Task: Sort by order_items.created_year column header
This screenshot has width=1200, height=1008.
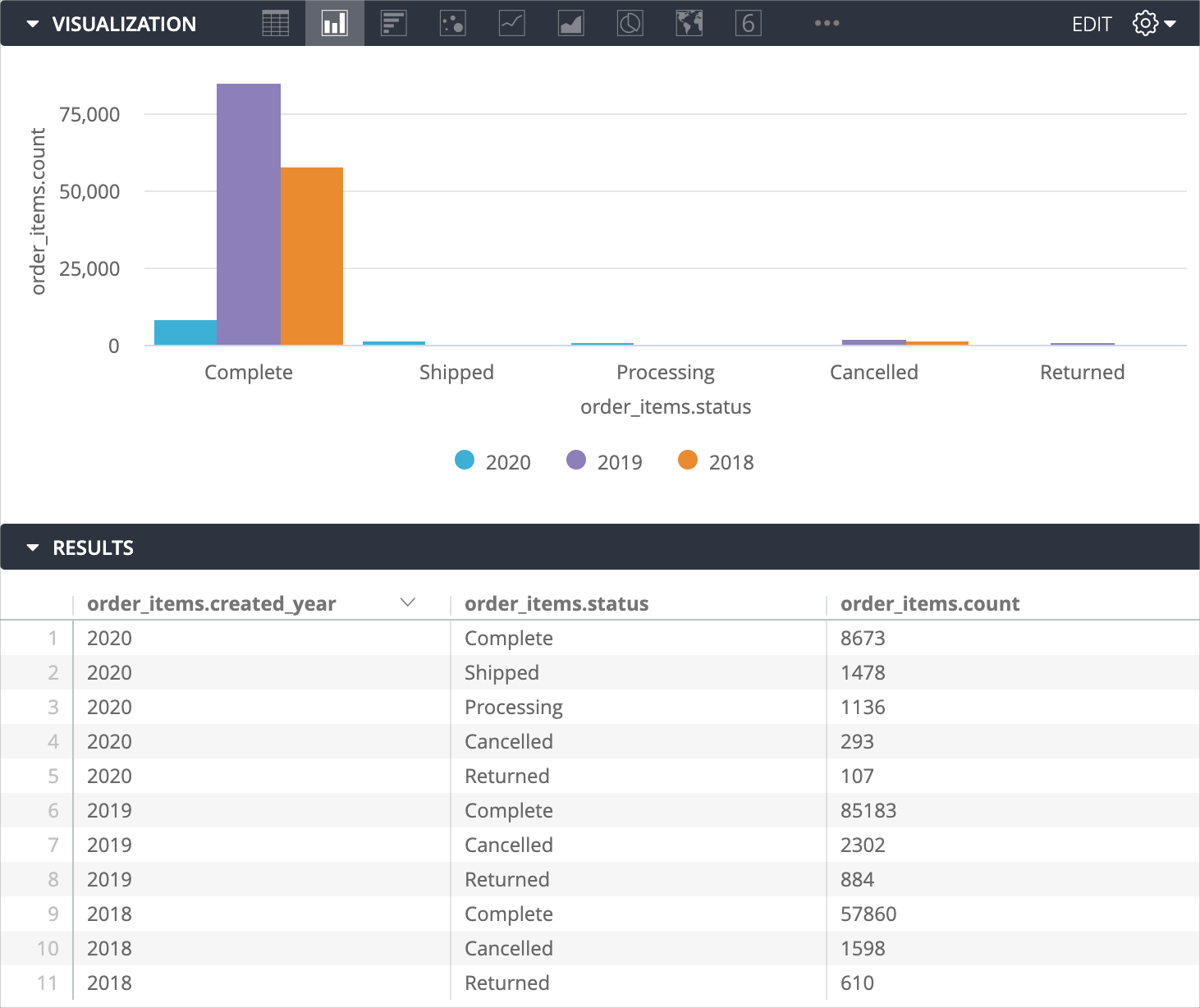Action: tap(212, 603)
